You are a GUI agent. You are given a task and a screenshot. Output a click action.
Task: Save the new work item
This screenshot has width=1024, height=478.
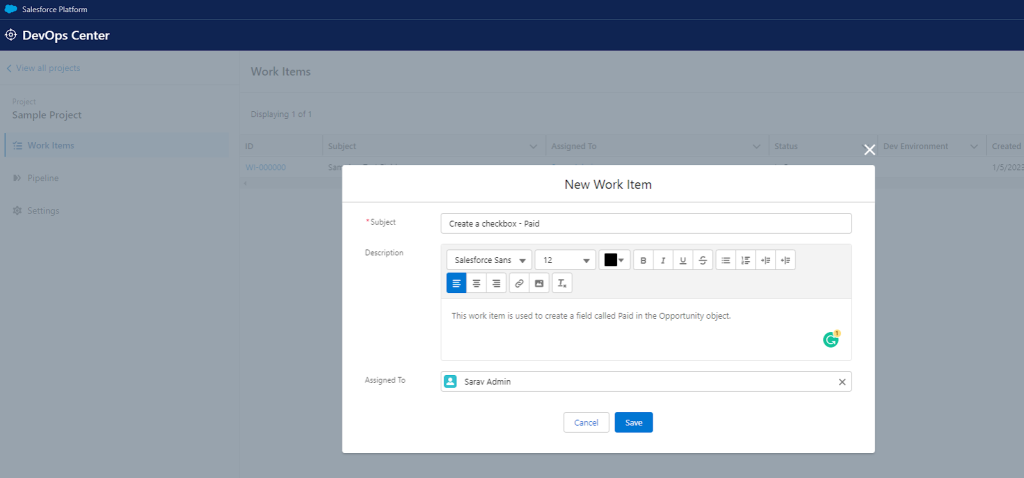(633, 422)
